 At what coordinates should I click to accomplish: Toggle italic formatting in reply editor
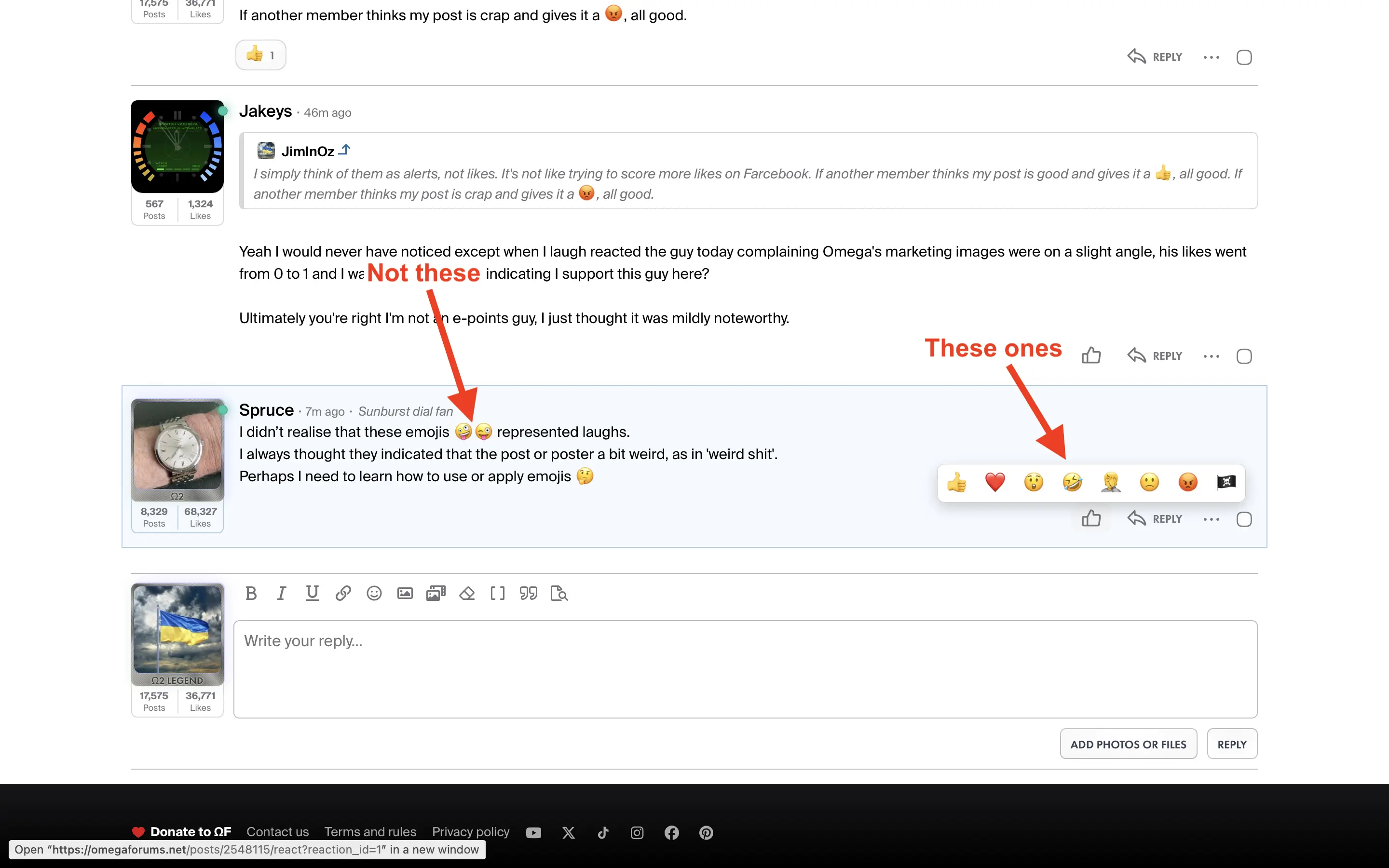tap(281, 593)
